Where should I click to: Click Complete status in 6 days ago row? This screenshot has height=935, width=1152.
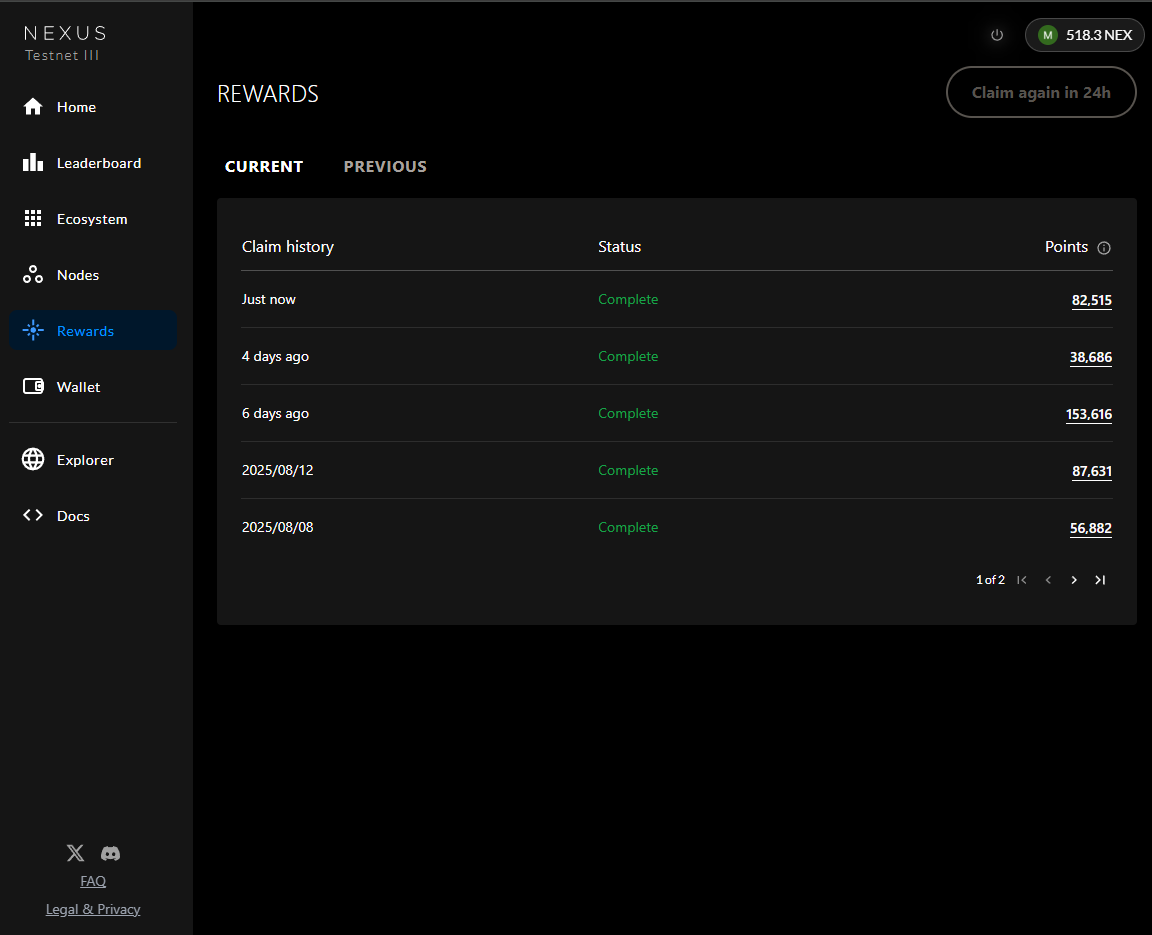click(x=628, y=414)
